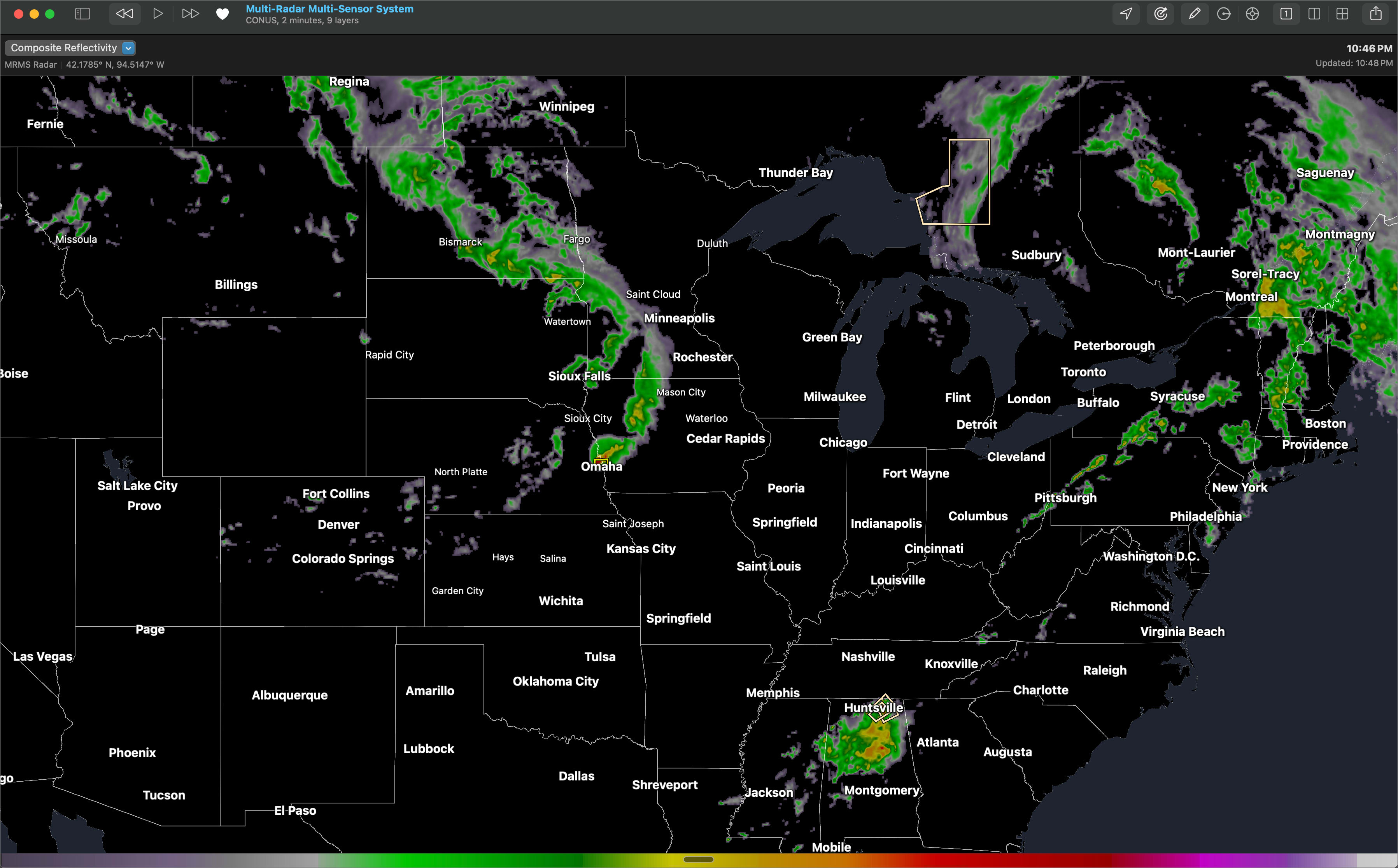1398x868 pixels.
Task: Switch to four-pane grid layout
Action: click(x=1342, y=14)
